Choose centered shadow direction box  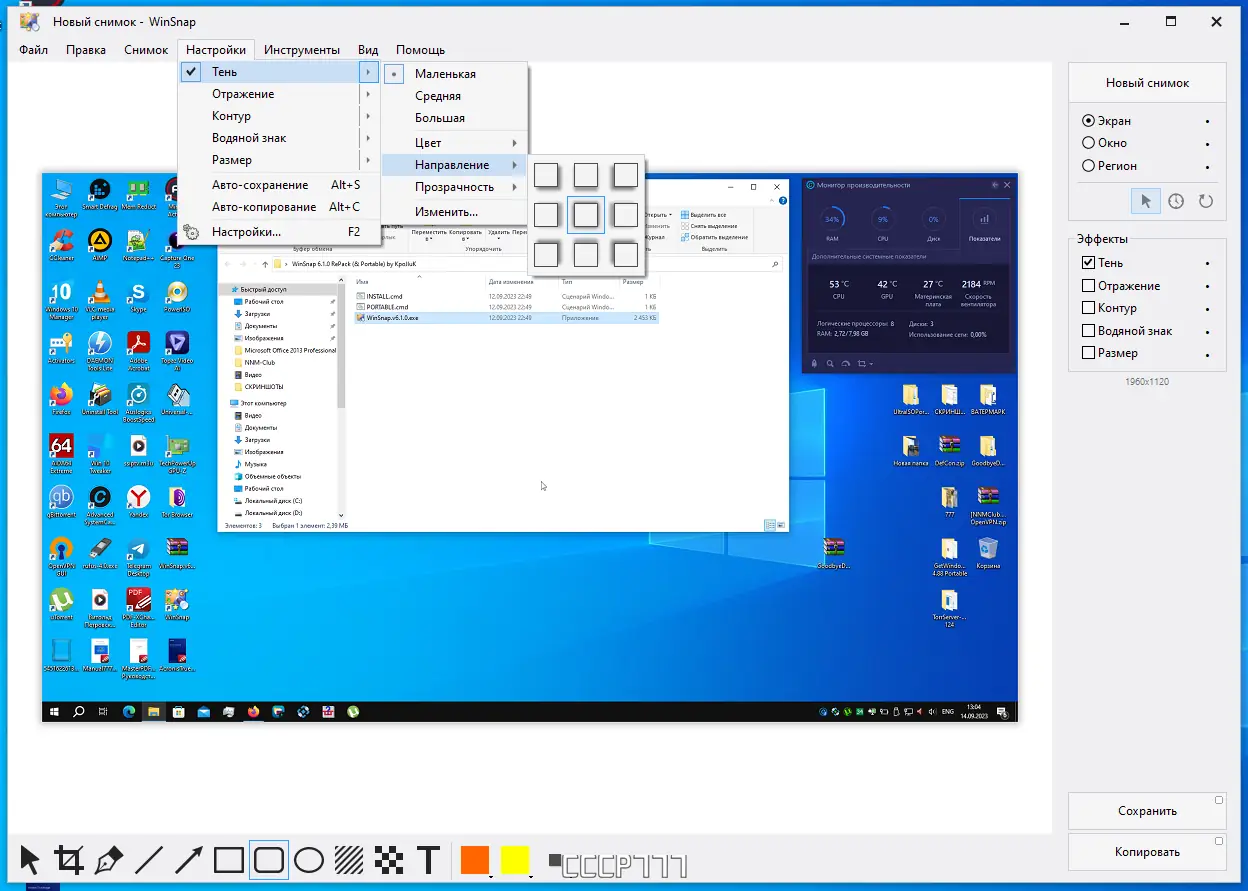pos(586,215)
